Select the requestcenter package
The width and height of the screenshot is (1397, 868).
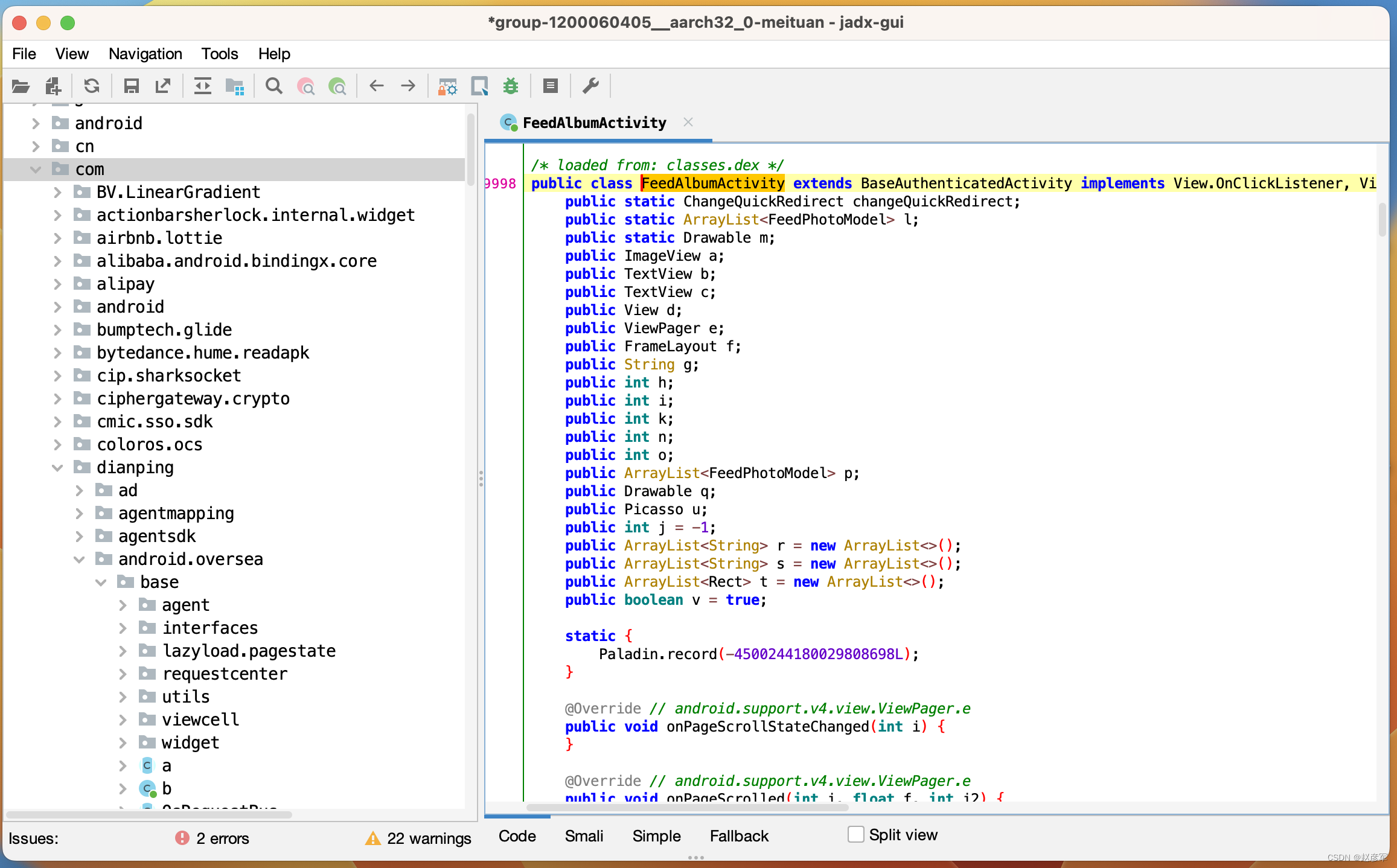point(225,674)
